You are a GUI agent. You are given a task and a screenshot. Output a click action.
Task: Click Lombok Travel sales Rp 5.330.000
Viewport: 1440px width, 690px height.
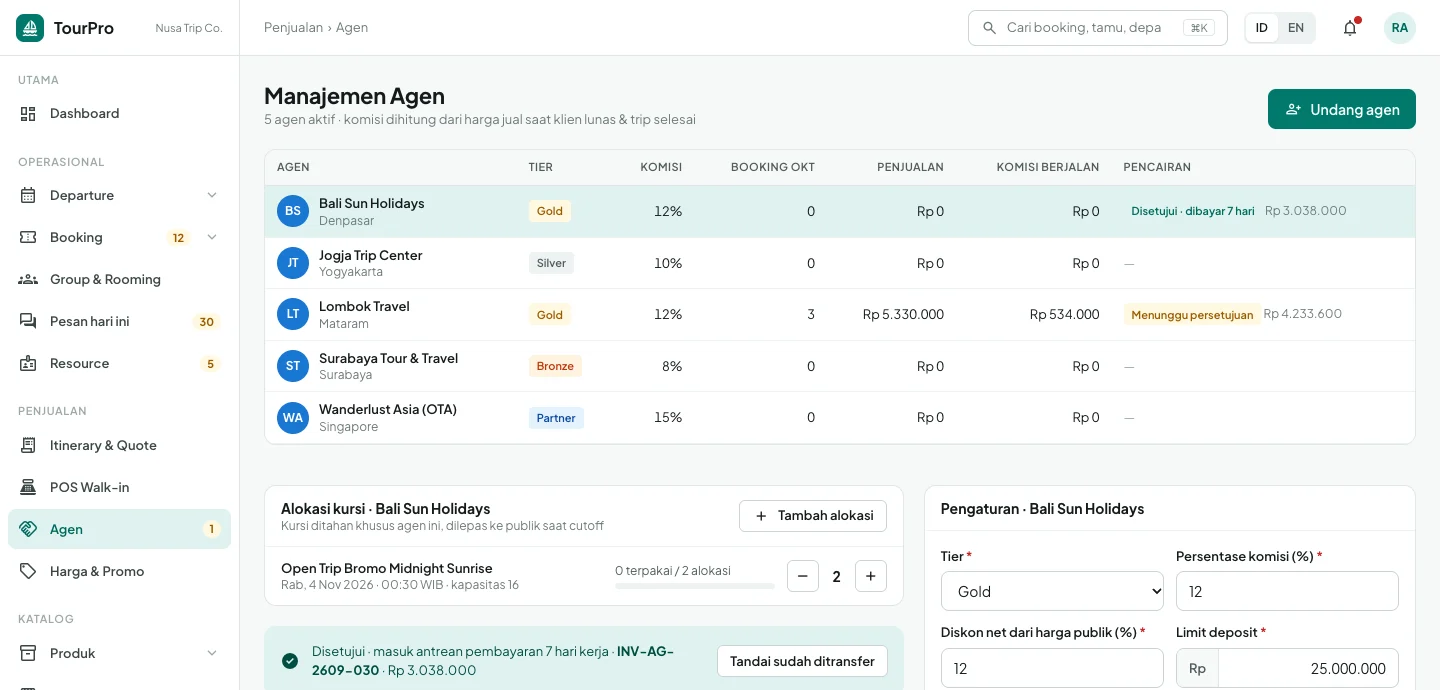tap(903, 314)
